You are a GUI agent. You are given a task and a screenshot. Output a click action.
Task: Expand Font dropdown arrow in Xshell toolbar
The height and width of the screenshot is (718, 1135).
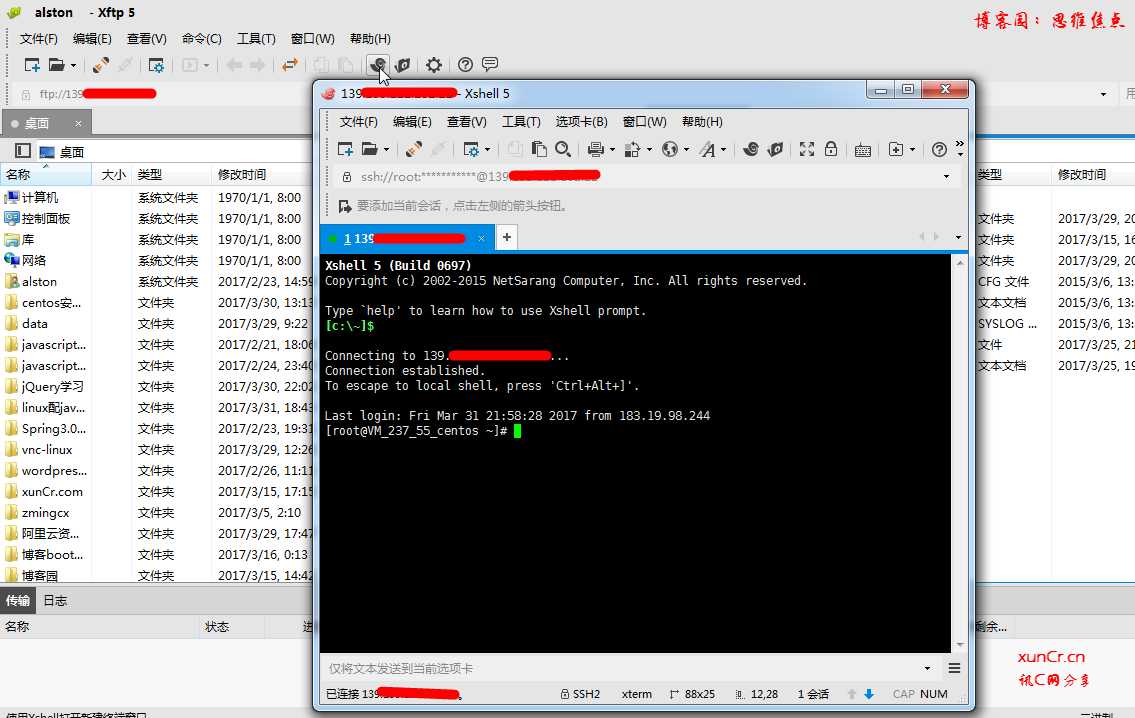[723, 150]
